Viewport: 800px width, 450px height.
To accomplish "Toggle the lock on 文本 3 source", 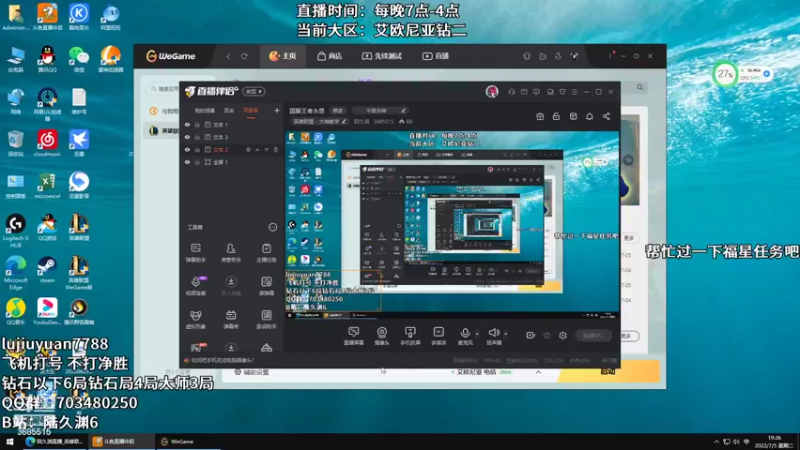I will 197,137.
